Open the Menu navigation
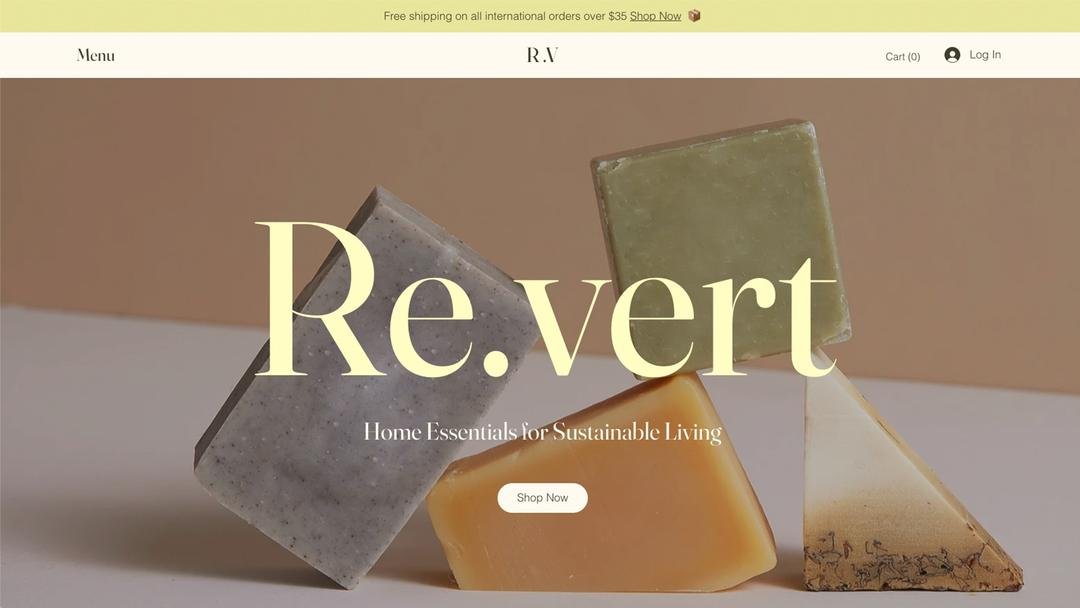The width and height of the screenshot is (1080, 608). [96, 55]
